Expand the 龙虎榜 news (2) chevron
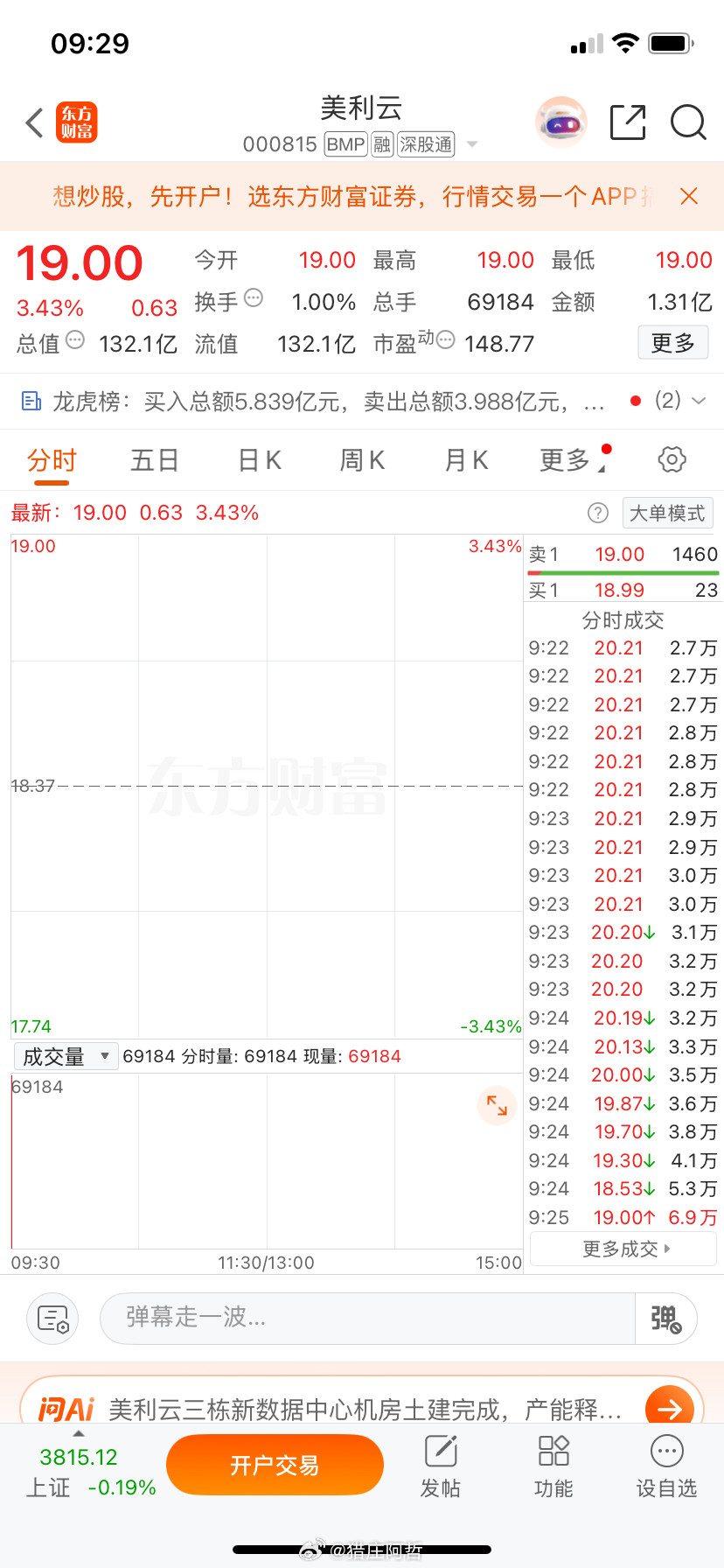Image resolution: width=724 pixels, height=1568 pixels. pyautogui.click(x=699, y=401)
